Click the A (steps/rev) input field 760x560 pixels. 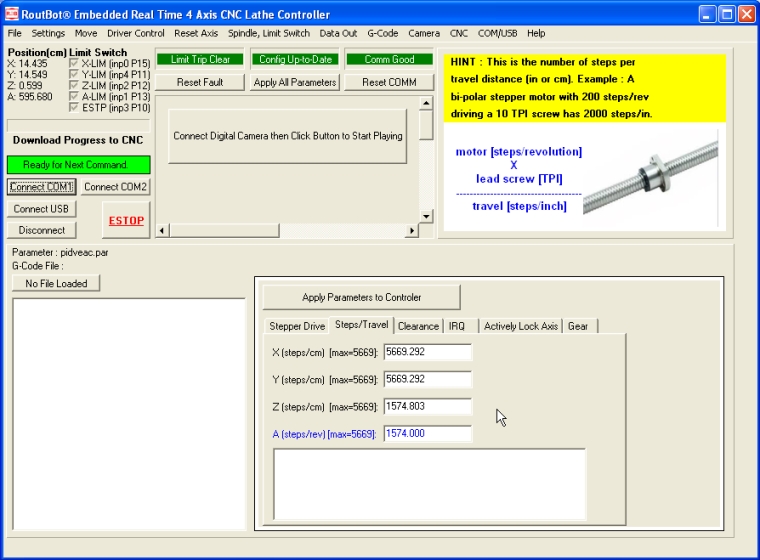tap(428, 433)
